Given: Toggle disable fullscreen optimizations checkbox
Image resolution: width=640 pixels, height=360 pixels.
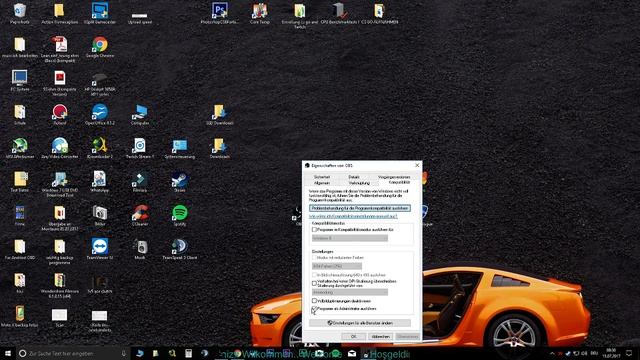Looking at the screenshot, I should (x=314, y=301).
